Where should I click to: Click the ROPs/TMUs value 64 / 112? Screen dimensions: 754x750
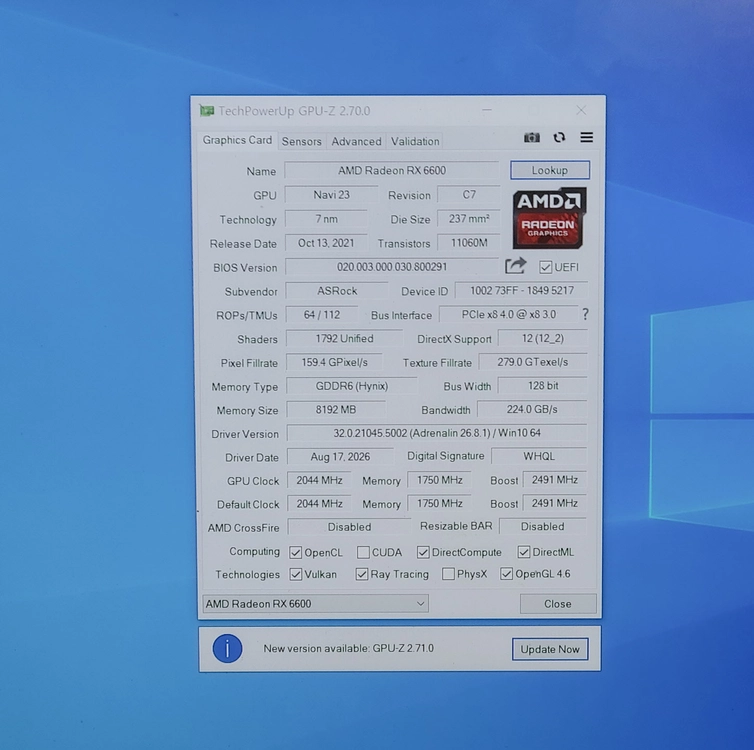tap(322, 315)
